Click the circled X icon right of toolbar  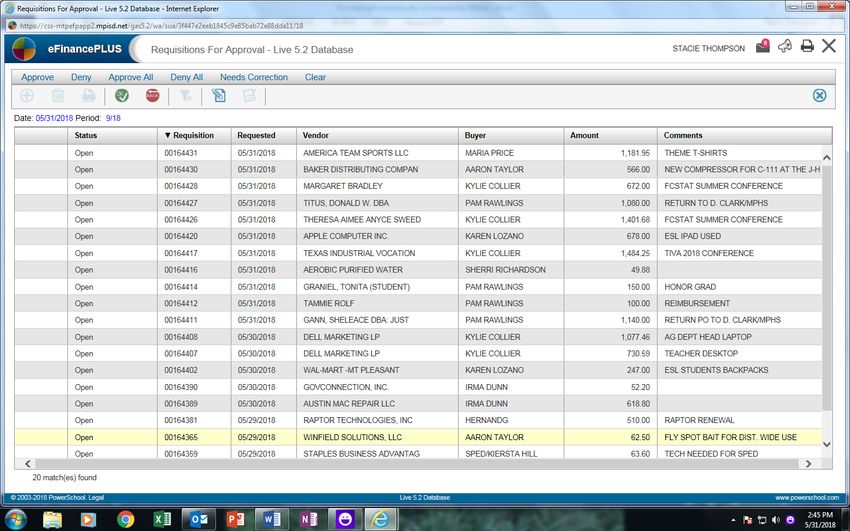(x=819, y=96)
